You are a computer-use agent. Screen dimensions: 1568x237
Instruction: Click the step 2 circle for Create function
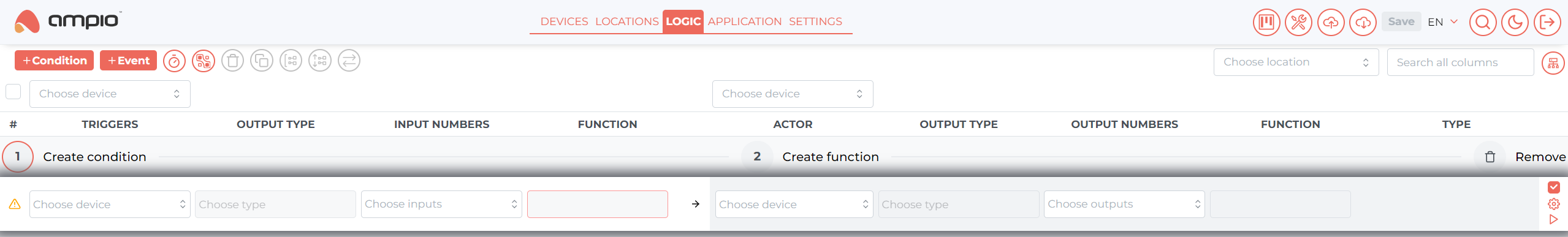(x=757, y=157)
